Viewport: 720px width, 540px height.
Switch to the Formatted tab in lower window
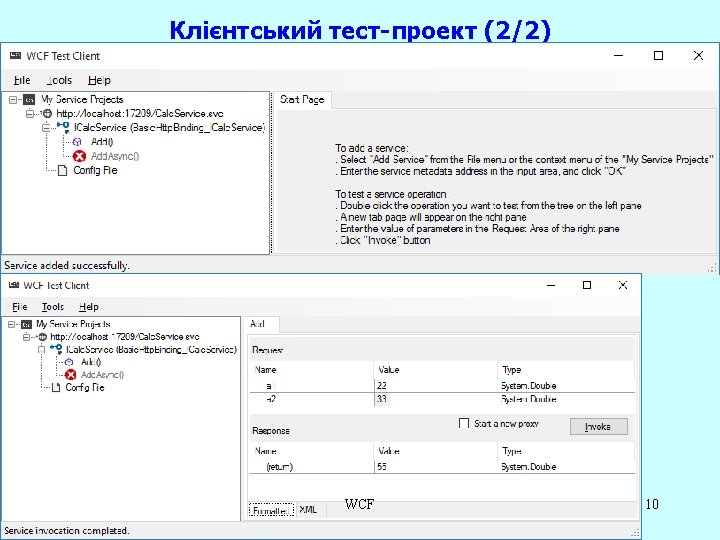coord(271,511)
